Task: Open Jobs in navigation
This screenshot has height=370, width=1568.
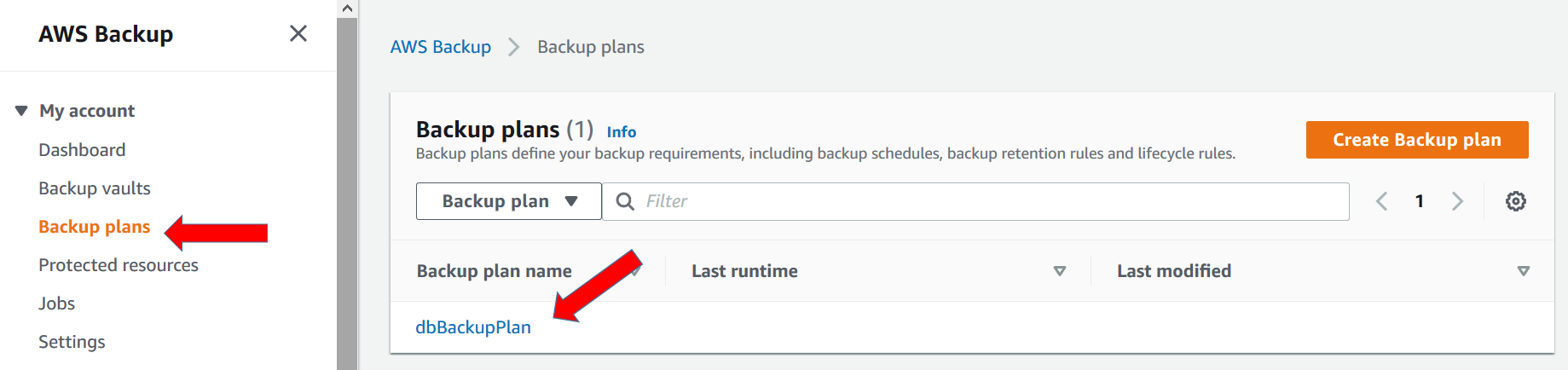Action: pyautogui.click(x=56, y=304)
